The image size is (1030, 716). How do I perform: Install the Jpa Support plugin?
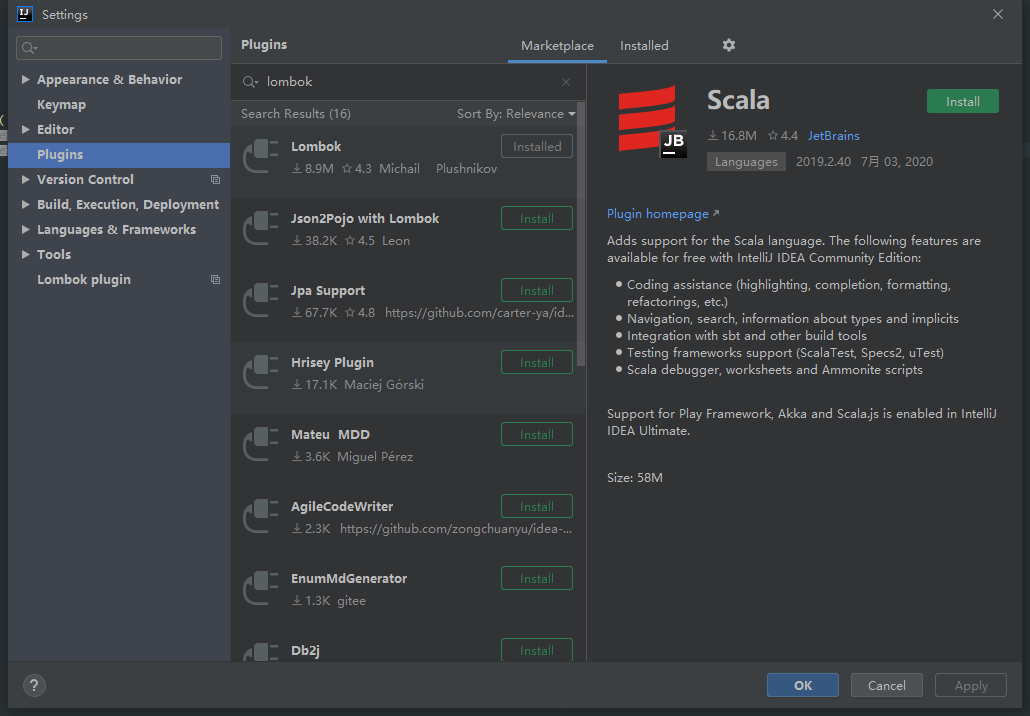click(537, 290)
